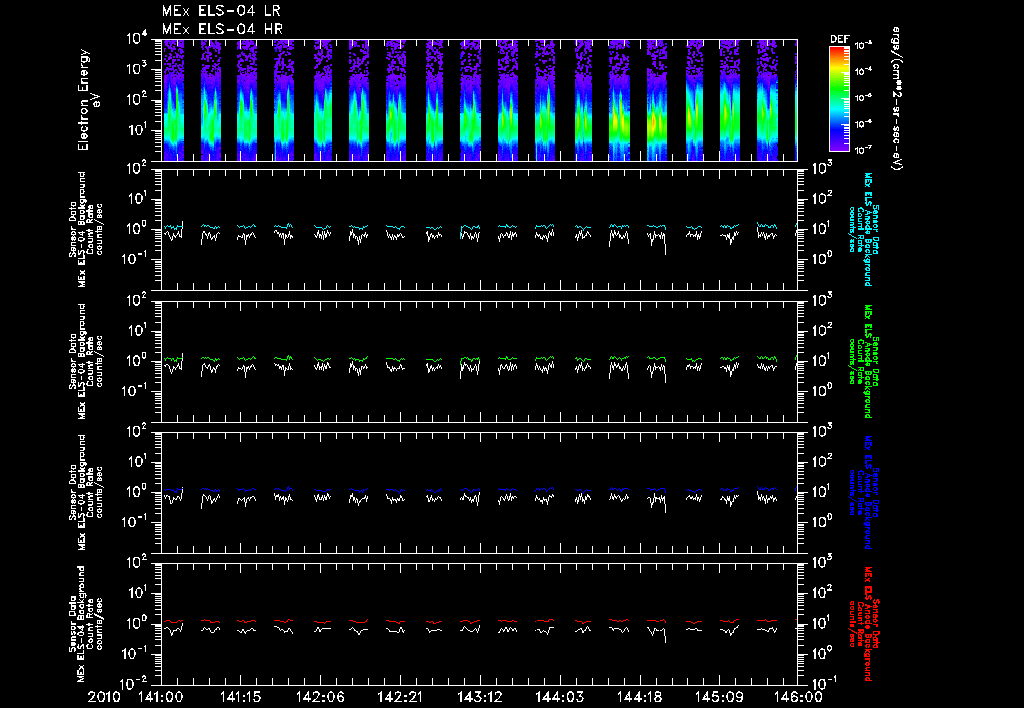
Task: Click the "MEx ELS-04 HR" title text
Action: click(x=222, y=29)
